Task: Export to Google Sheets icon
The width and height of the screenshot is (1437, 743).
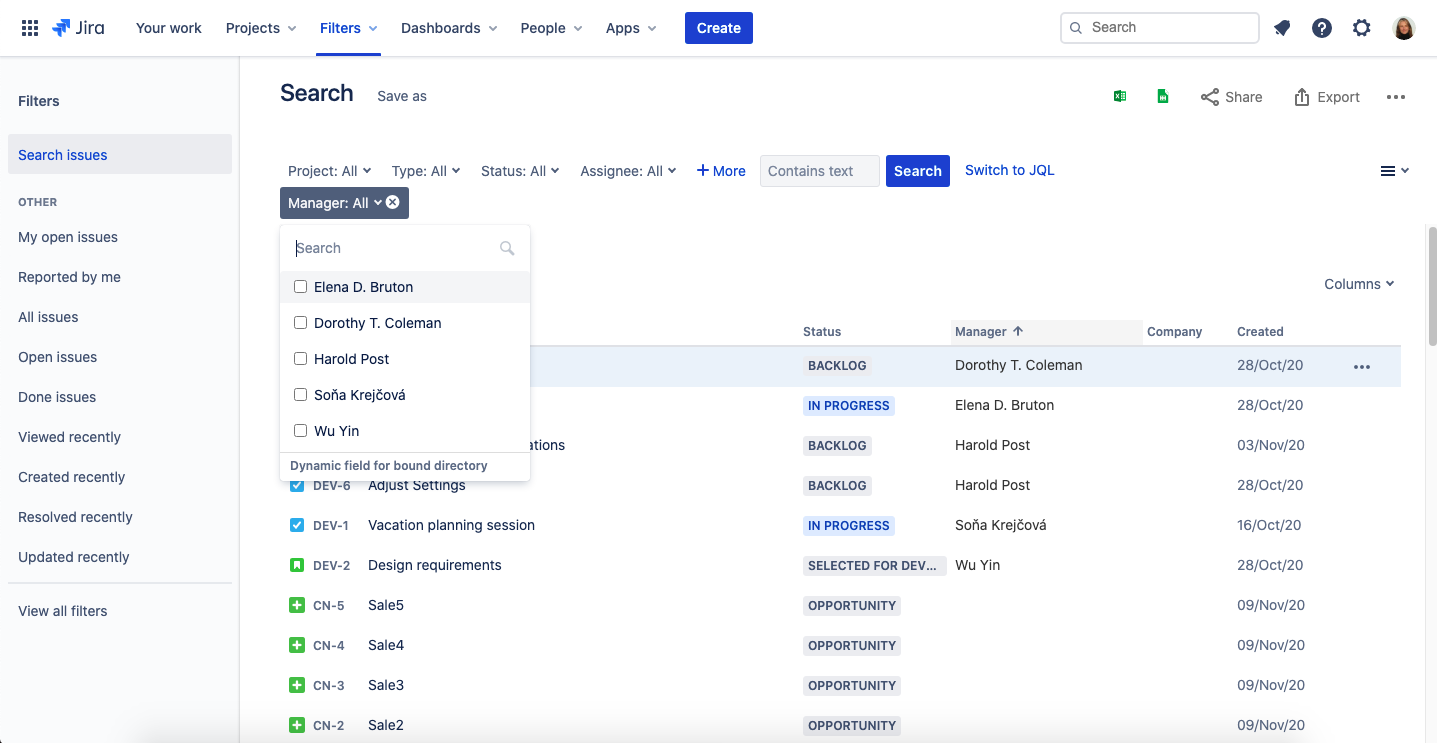Action: tap(1163, 97)
